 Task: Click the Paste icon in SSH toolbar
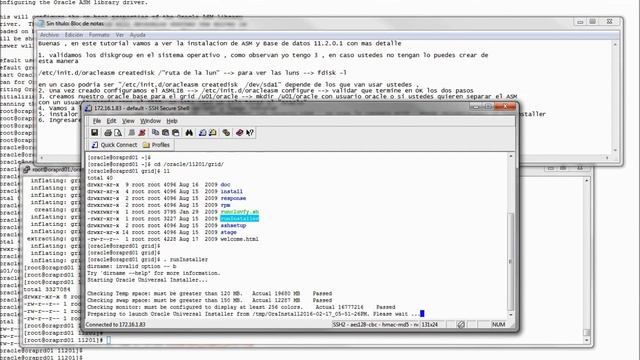(x=165, y=133)
